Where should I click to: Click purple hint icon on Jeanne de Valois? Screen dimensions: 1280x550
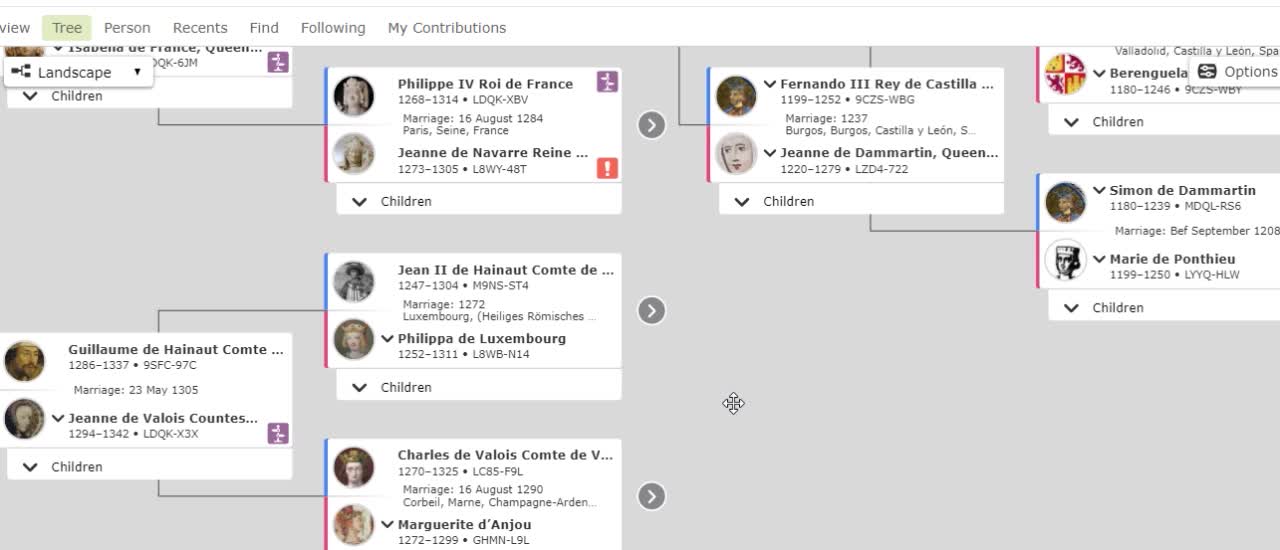pos(278,433)
